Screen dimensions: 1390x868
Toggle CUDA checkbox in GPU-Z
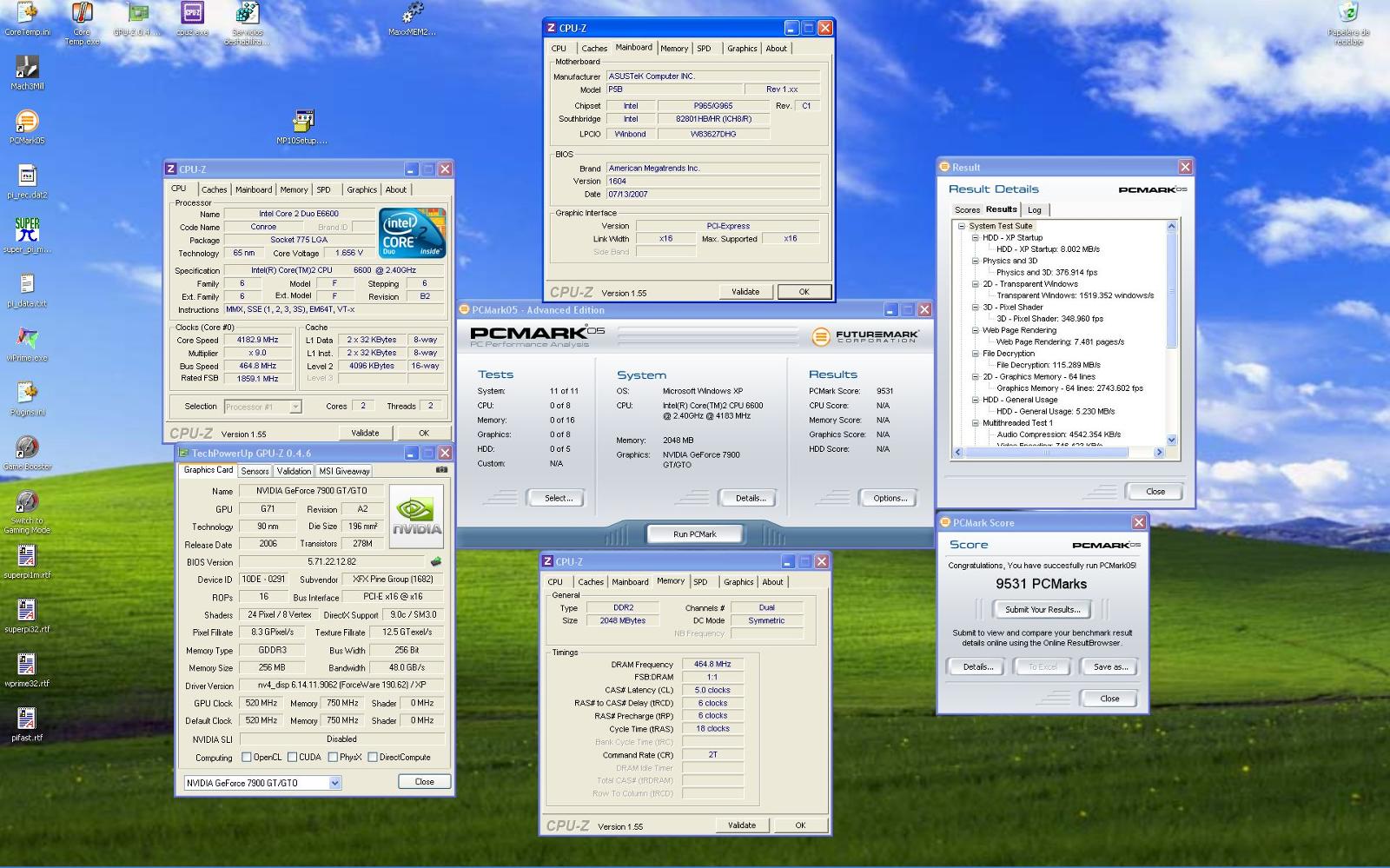(292, 757)
